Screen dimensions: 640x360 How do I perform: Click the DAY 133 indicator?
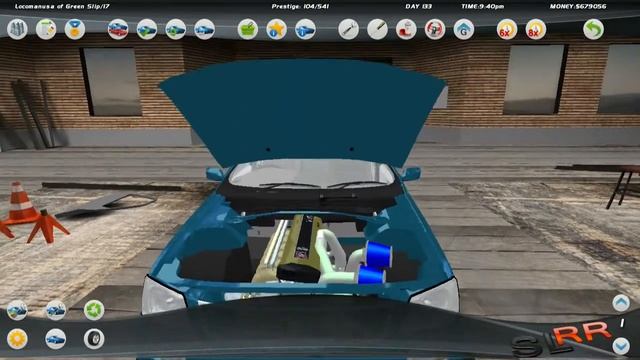click(x=418, y=7)
